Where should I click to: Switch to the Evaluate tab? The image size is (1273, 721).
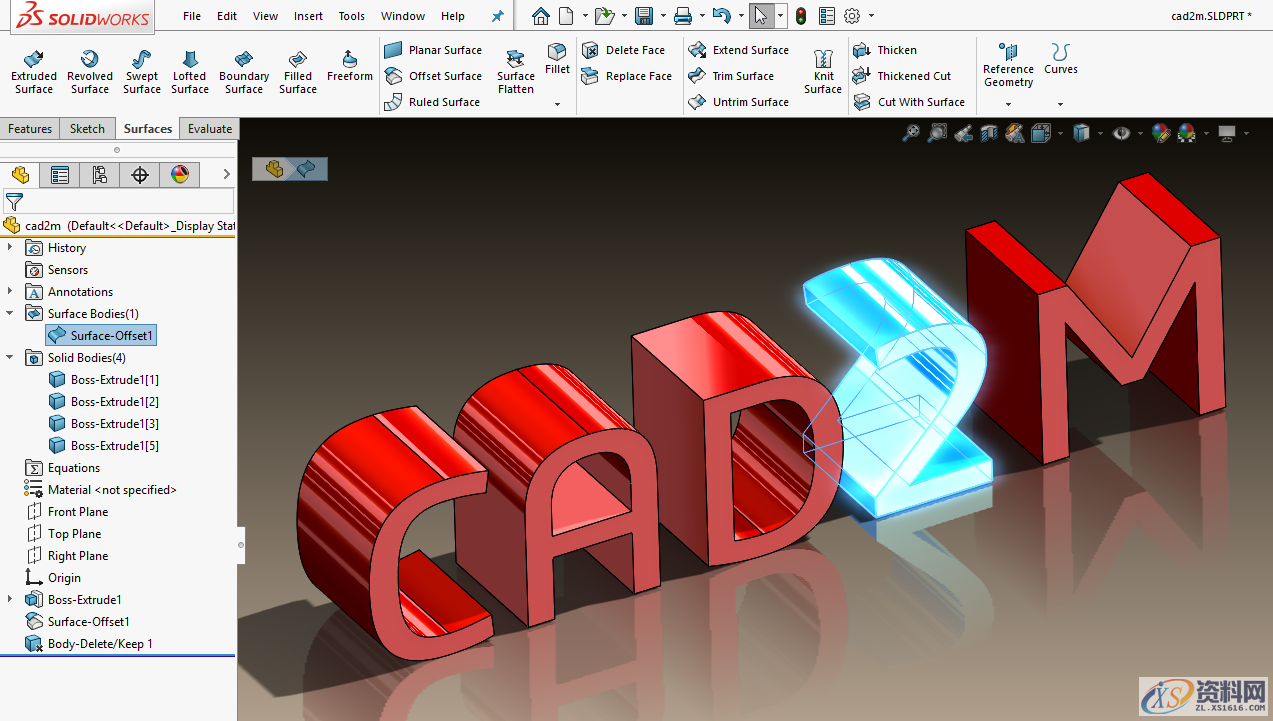tap(209, 128)
